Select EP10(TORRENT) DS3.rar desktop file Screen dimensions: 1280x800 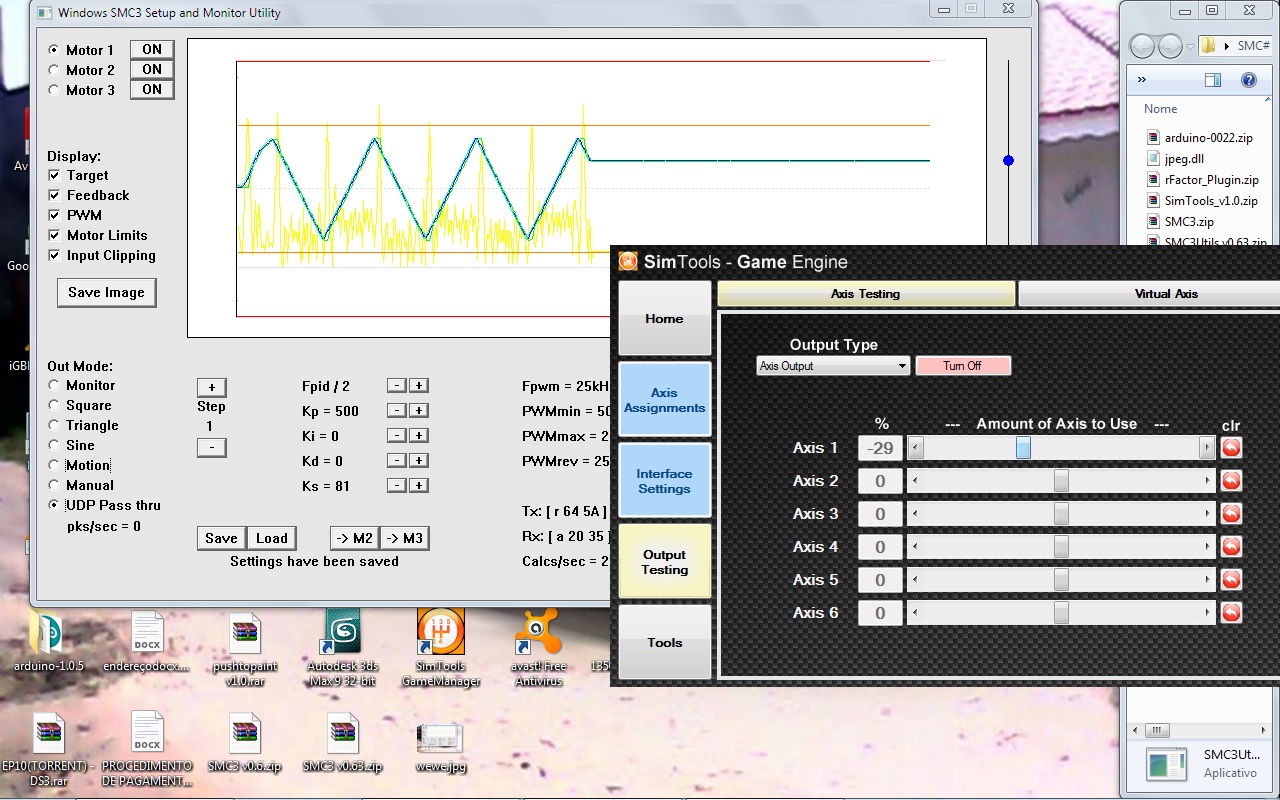click(48, 749)
